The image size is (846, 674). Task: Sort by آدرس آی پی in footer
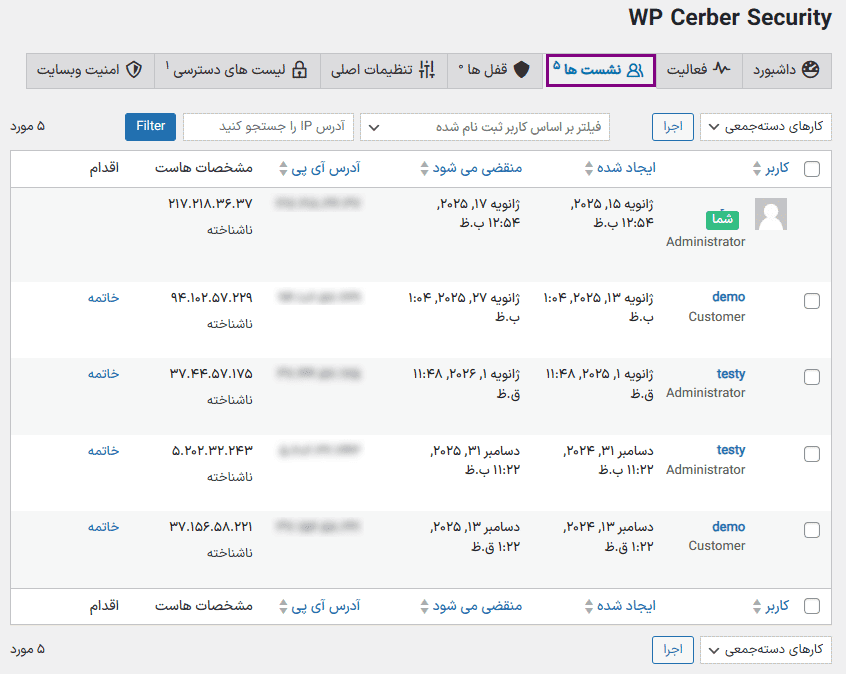[x=325, y=606]
